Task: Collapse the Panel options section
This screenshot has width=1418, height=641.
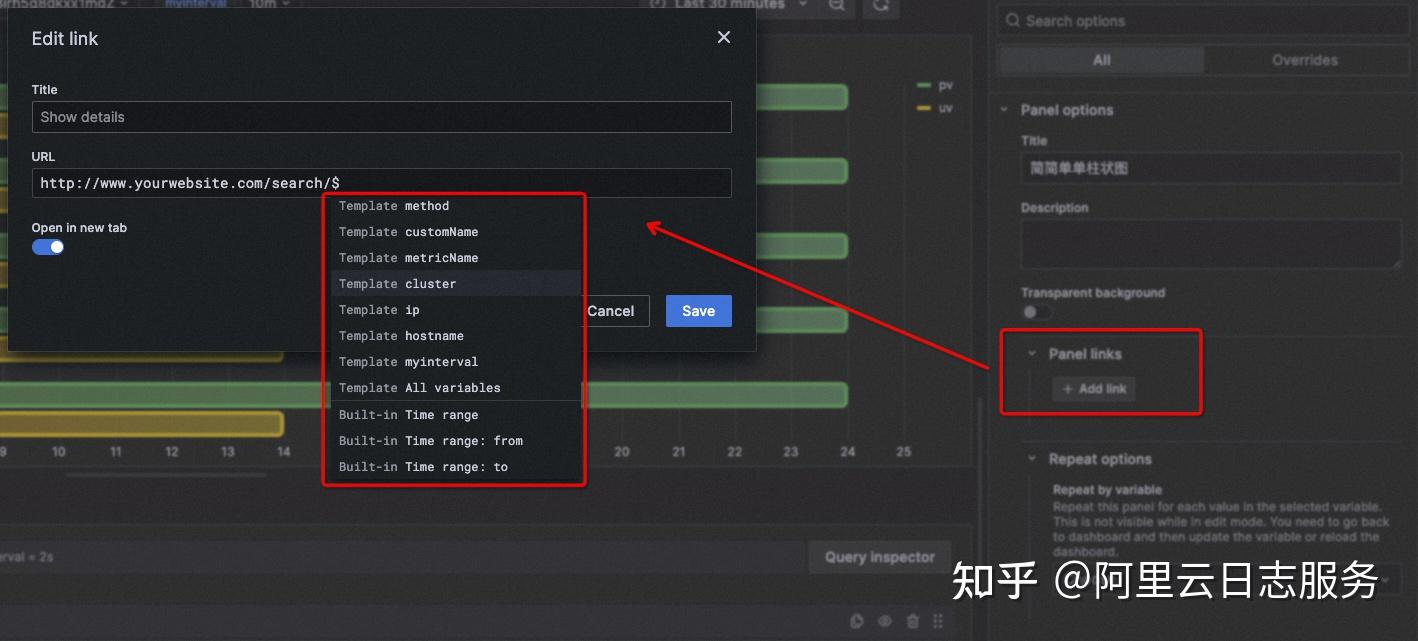Action: click(1004, 110)
